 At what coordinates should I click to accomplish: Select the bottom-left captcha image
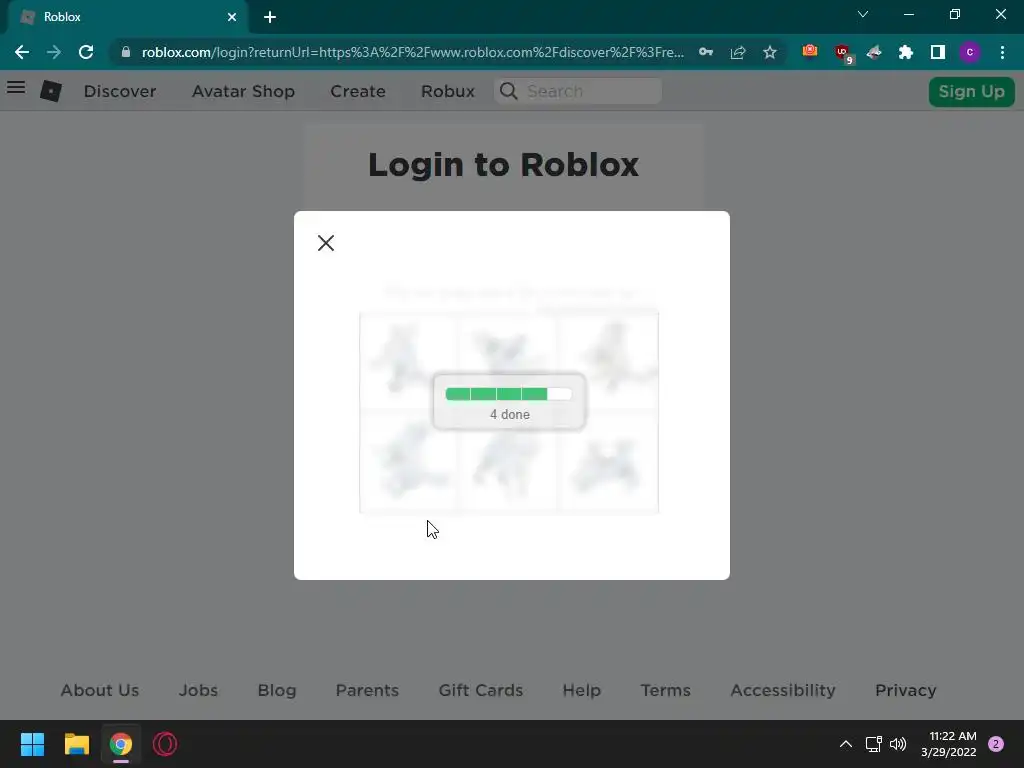[408, 461]
